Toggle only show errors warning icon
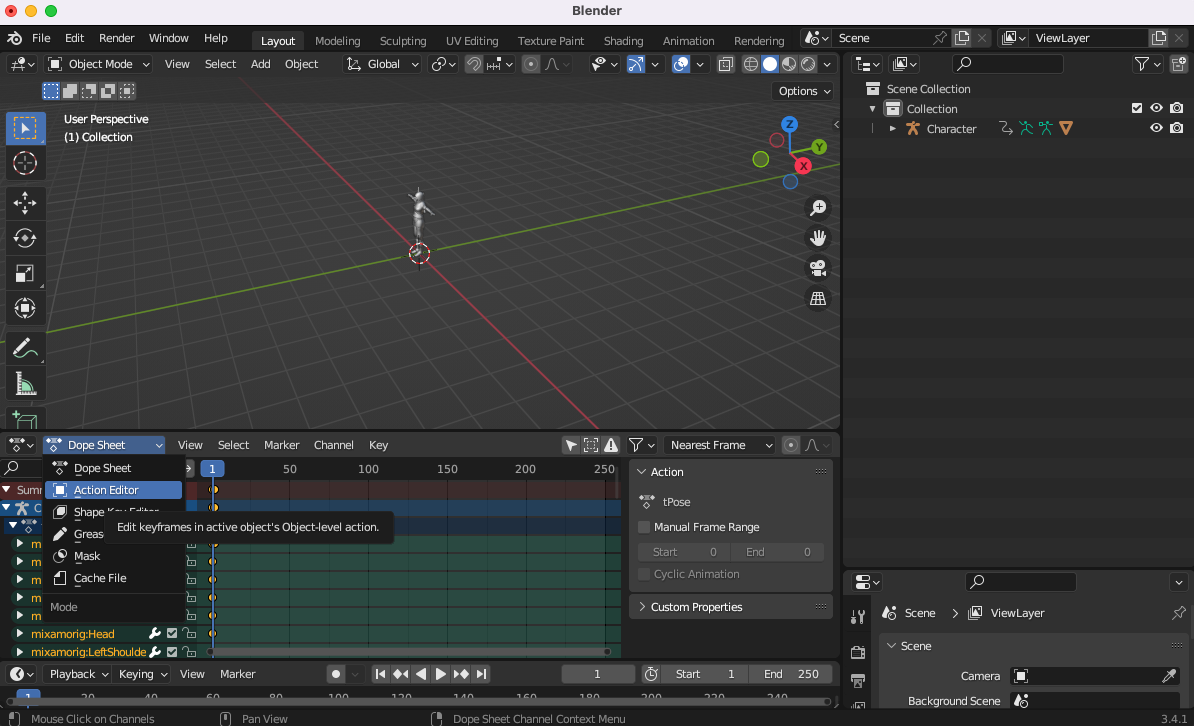This screenshot has height=726, width=1194. coord(611,445)
